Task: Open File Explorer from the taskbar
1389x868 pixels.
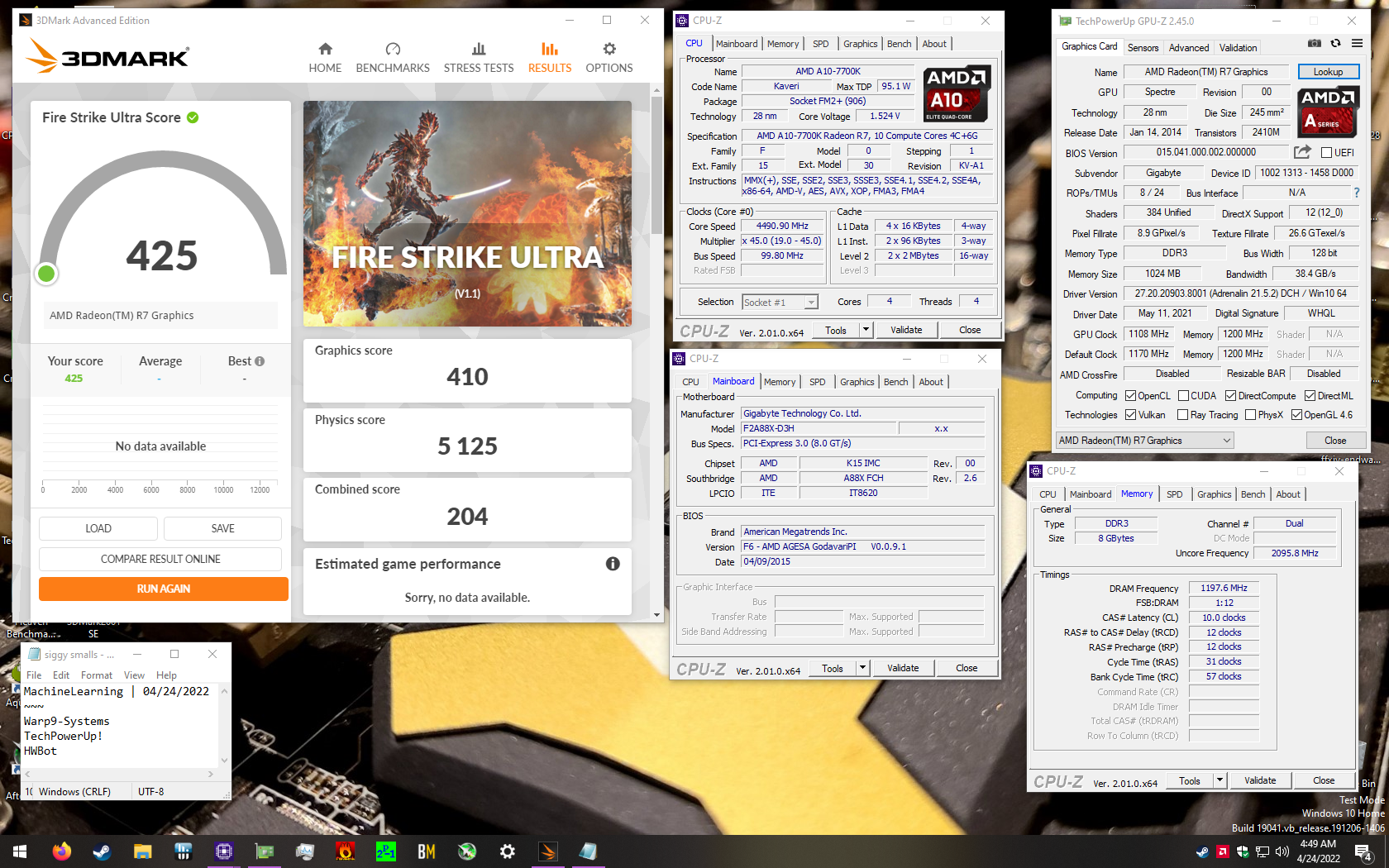Action: click(142, 851)
